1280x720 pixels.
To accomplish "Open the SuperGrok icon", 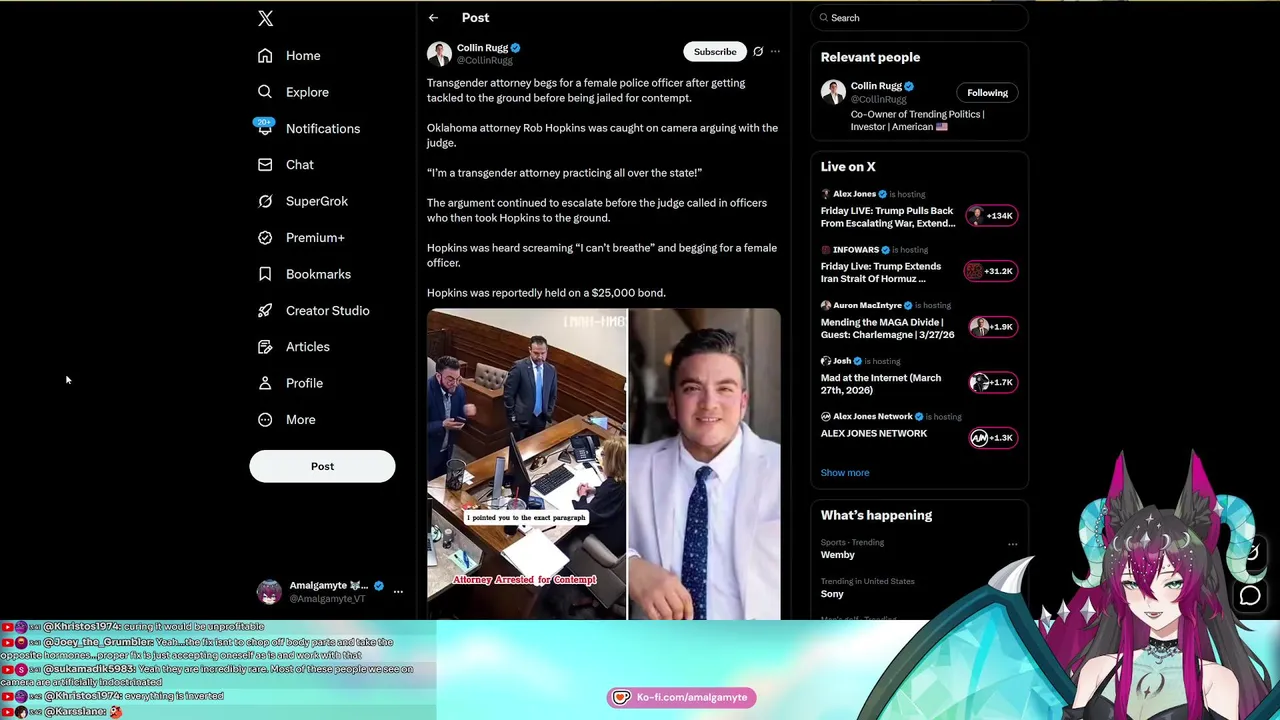I will tap(265, 201).
